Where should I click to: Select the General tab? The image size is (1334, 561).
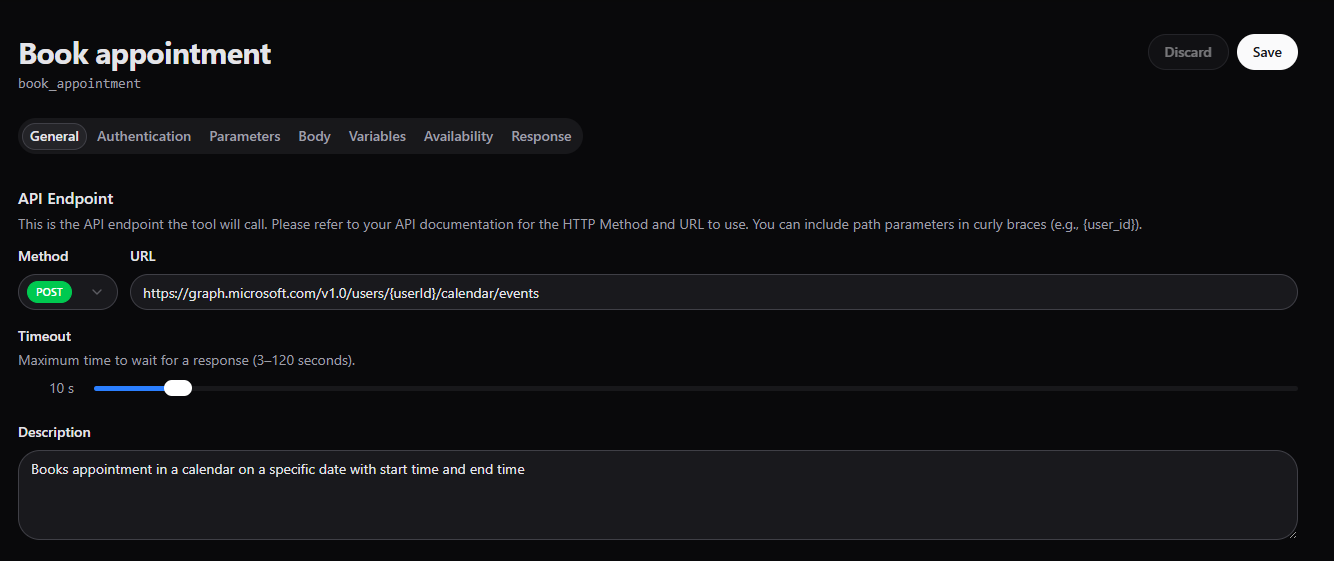click(x=54, y=136)
